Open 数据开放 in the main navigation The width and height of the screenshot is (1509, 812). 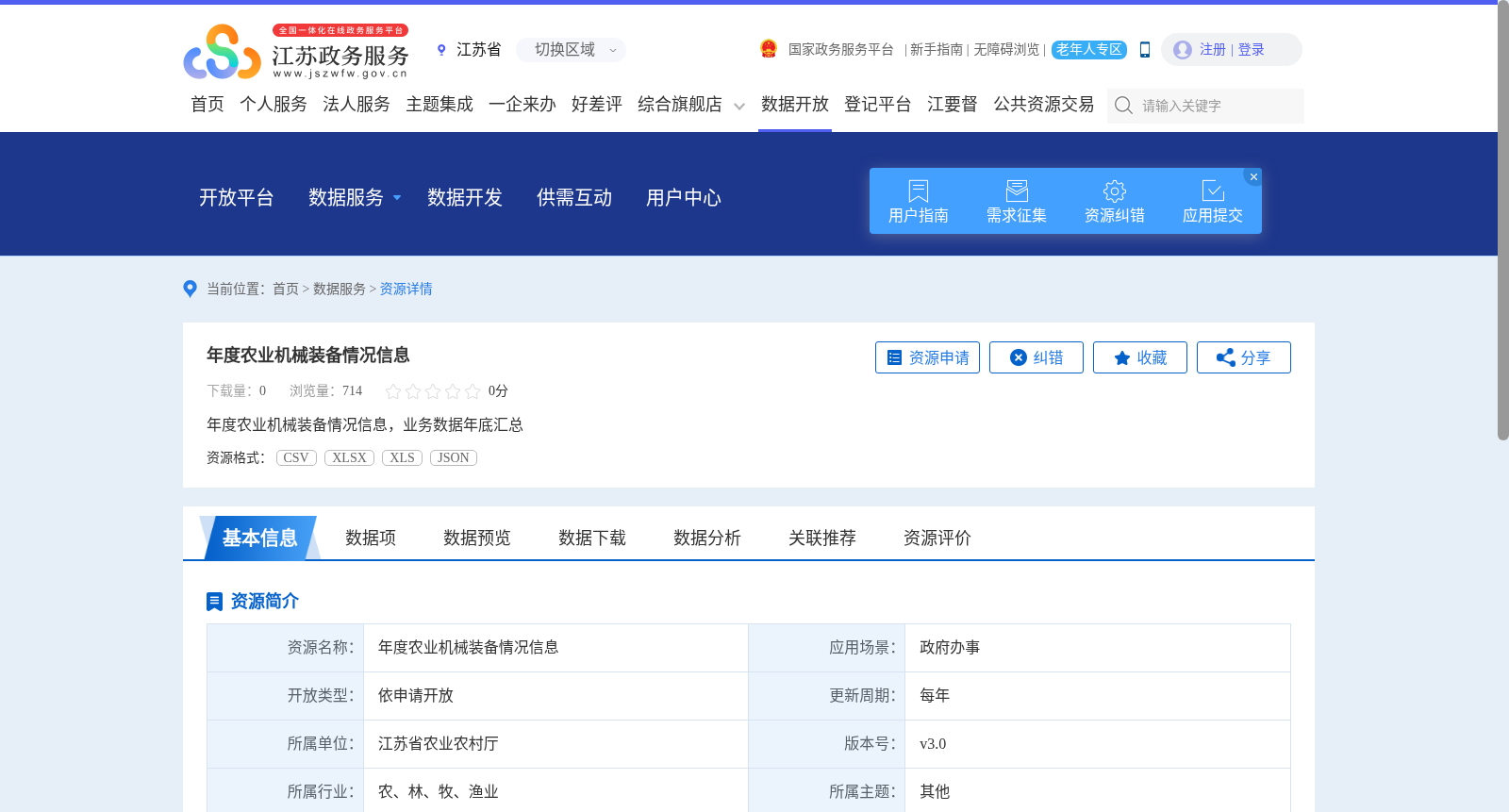tap(795, 105)
